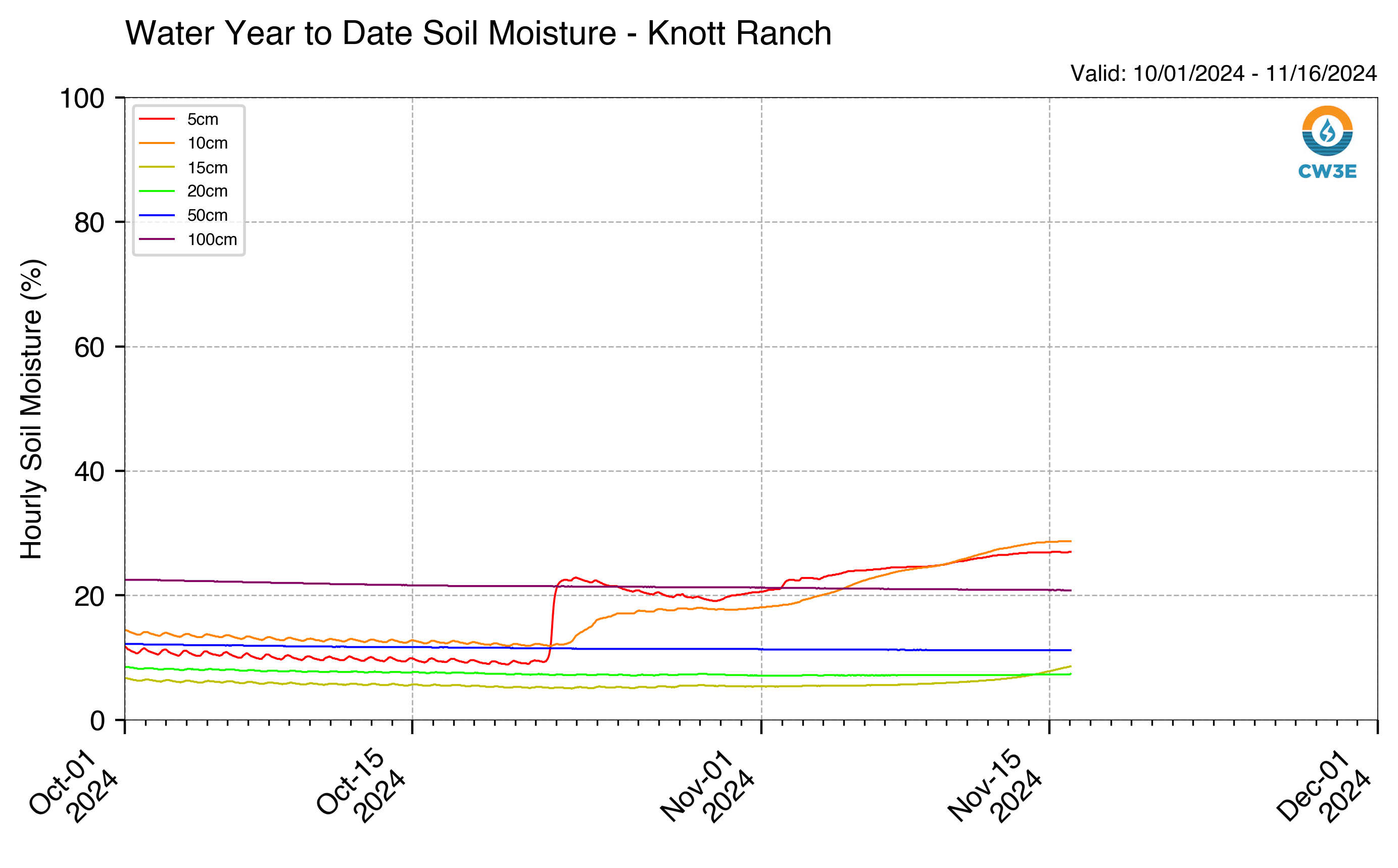Click the chart title Knott Ranch
This screenshot has height=868, width=1398.
pos(478,33)
